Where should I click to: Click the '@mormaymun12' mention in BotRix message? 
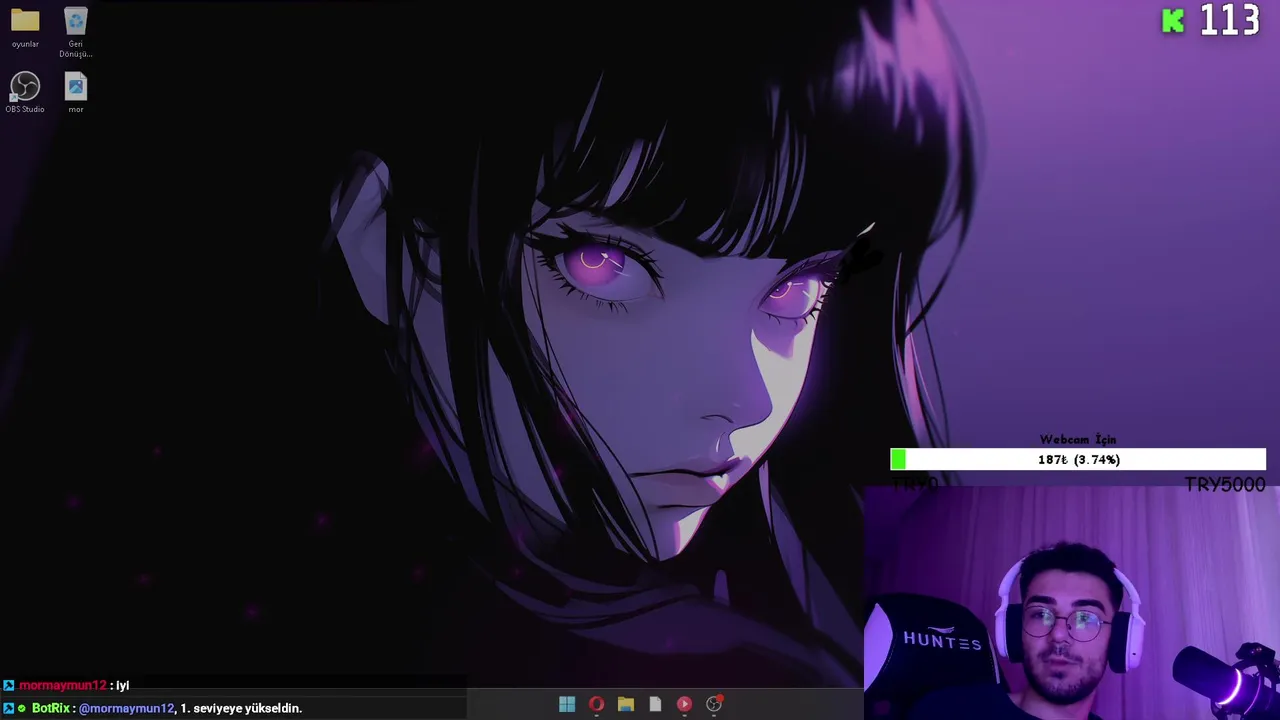(126, 708)
